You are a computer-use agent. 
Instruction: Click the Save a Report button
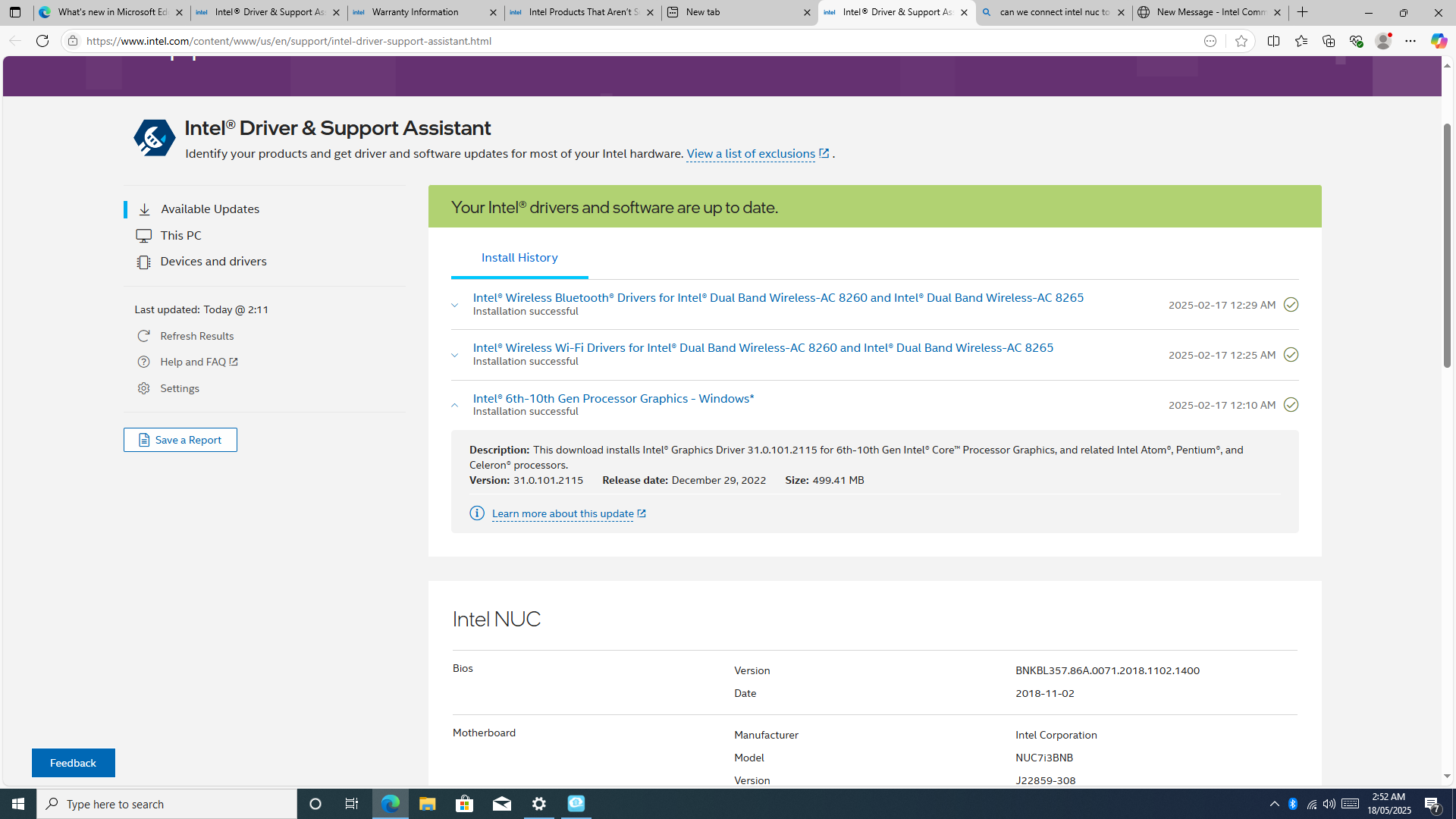[x=180, y=440]
